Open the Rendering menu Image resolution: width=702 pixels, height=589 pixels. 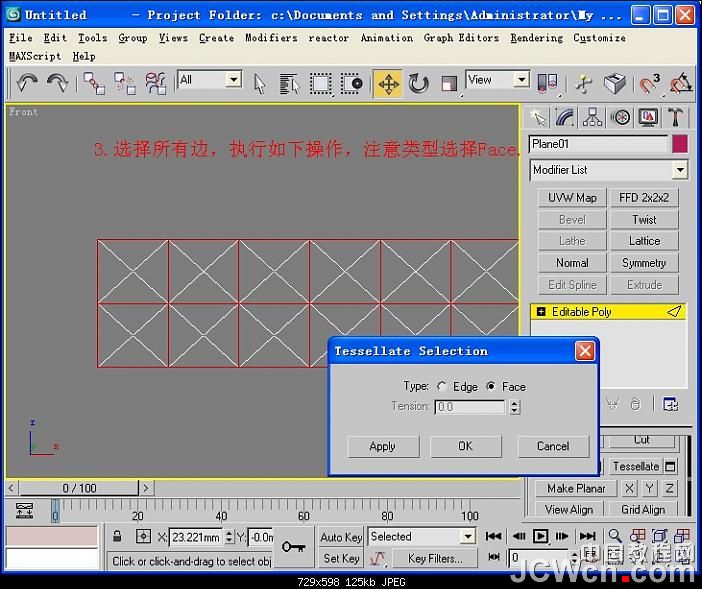[537, 38]
